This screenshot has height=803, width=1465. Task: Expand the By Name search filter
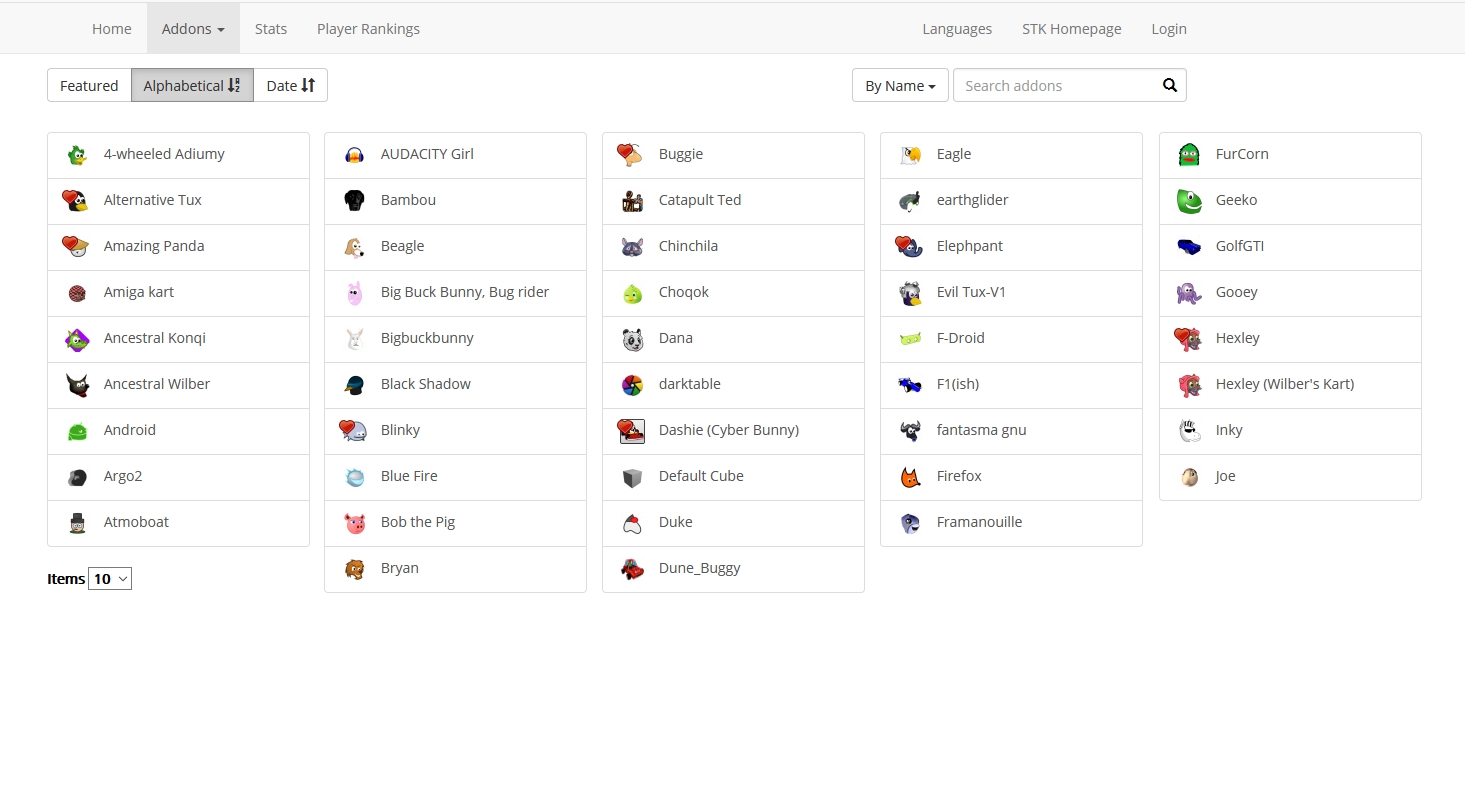[899, 86]
